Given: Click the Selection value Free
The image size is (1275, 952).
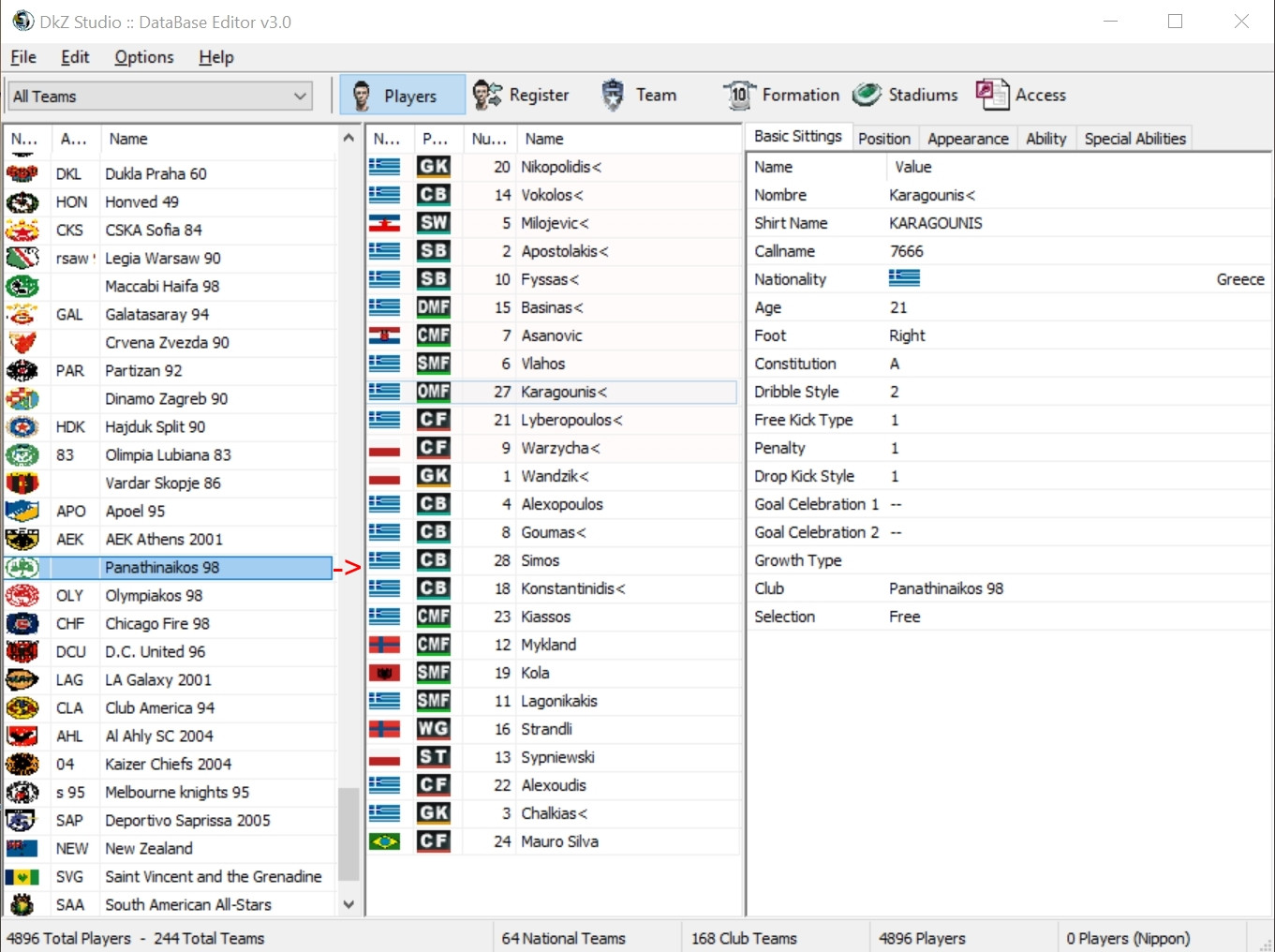Looking at the screenshot, I should tap(905, 617).
